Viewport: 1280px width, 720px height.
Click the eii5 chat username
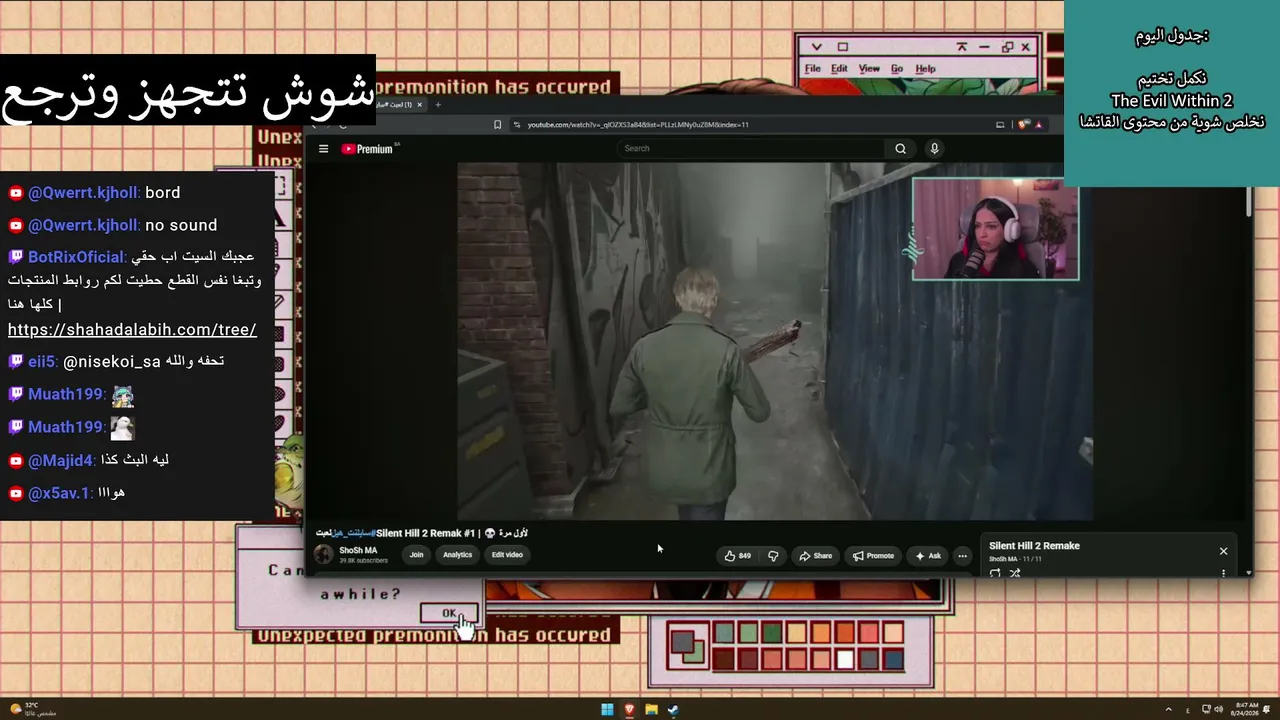pos(41,361)
